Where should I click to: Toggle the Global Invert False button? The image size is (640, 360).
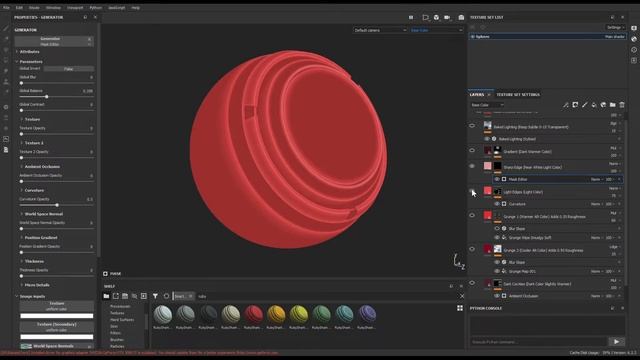pyautogui.click(x=69, y=69)
